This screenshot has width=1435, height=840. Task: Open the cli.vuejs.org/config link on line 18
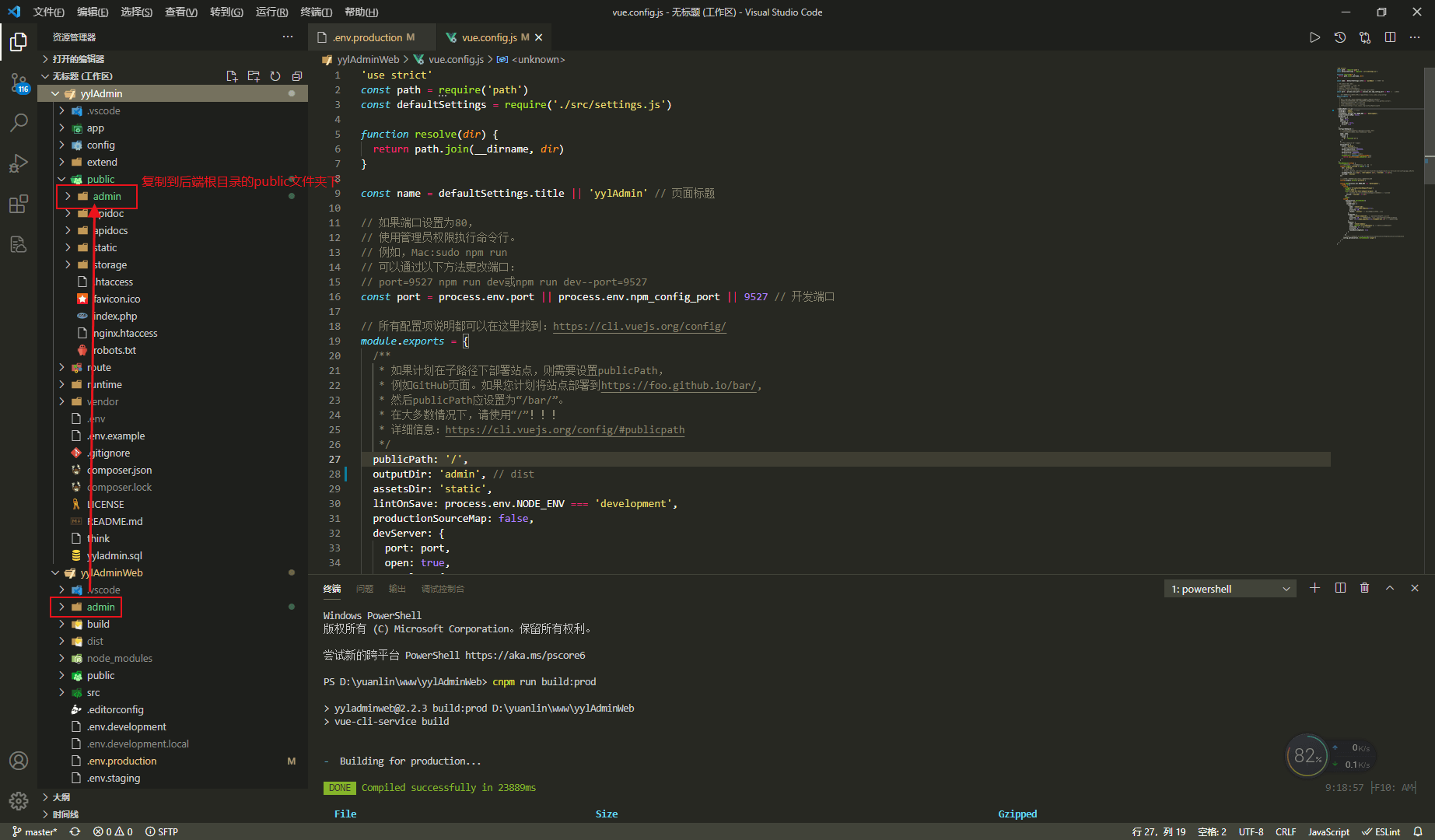point(639,326)
